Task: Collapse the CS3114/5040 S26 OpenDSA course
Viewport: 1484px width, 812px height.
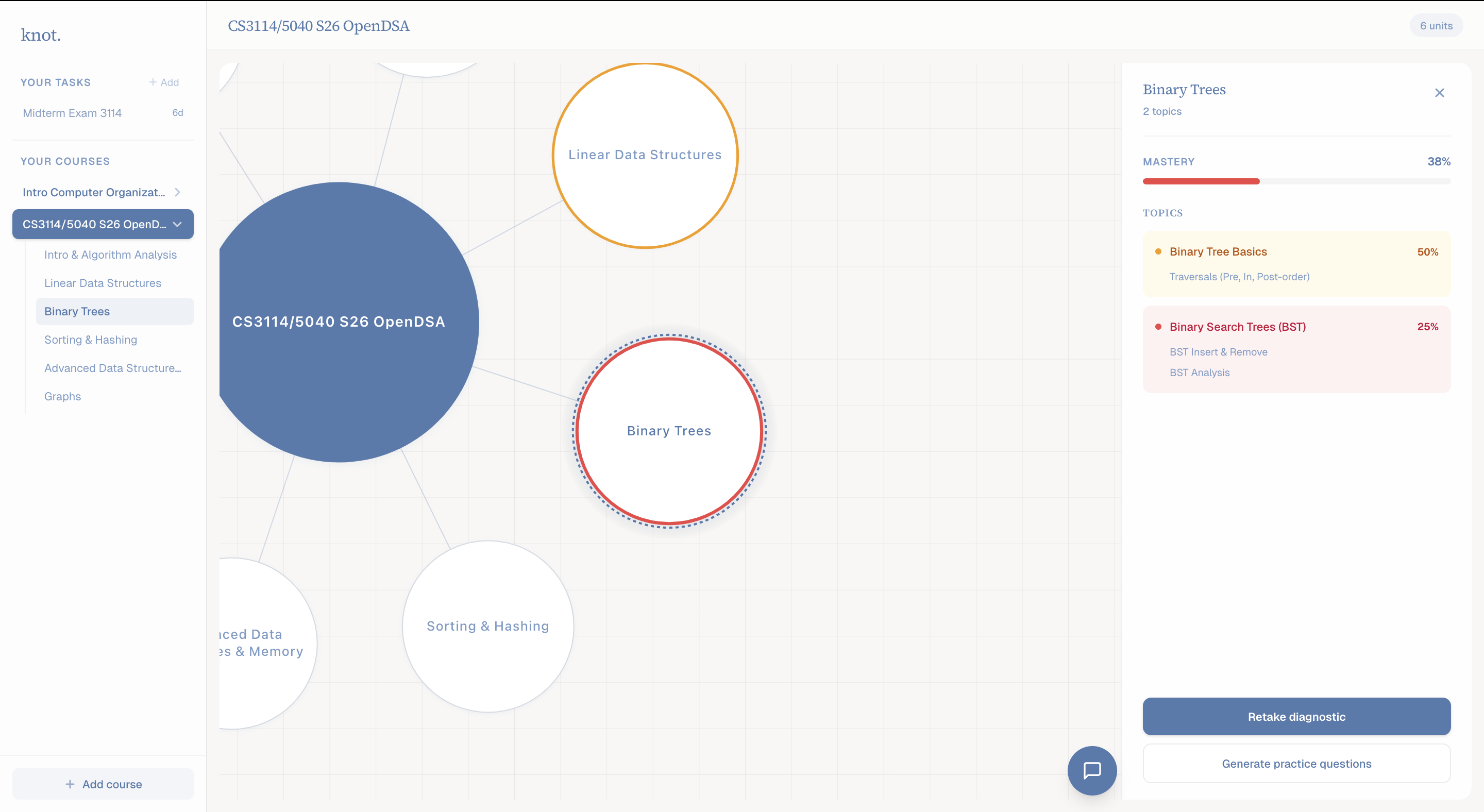Action: [x=177, y=224]
